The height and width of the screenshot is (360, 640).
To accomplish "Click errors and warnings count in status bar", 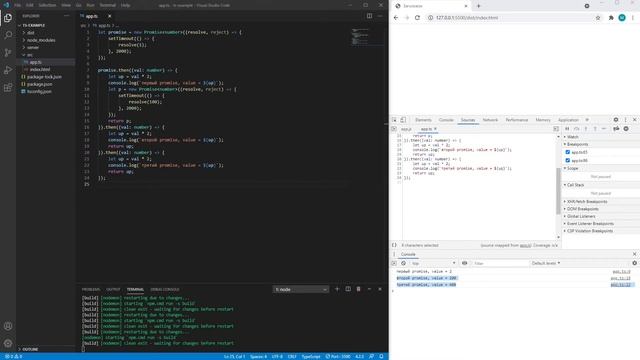I will pyautogui.click(x=13, y=356).
